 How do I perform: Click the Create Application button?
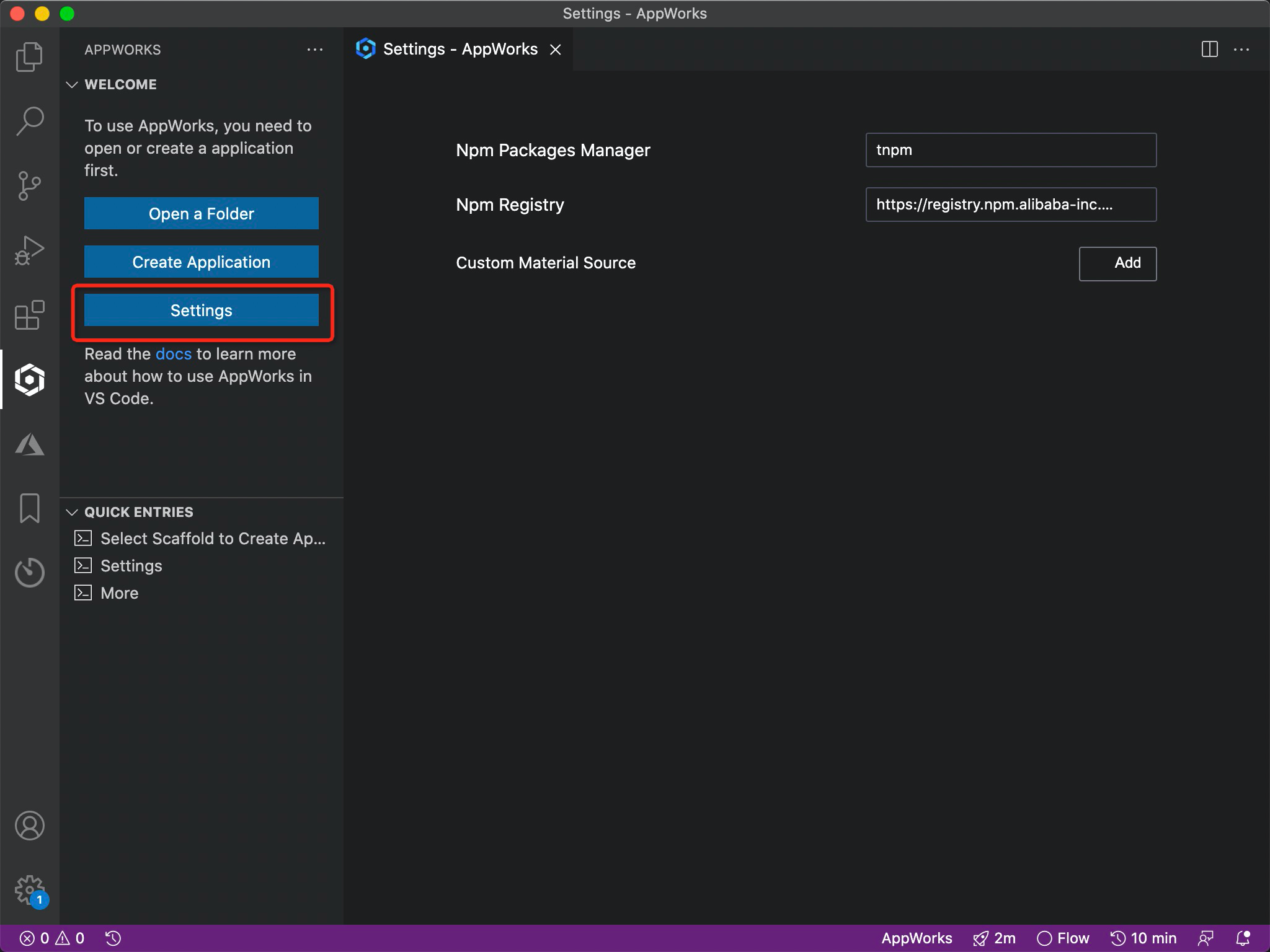pyautogui.click(x=201, y=262)
